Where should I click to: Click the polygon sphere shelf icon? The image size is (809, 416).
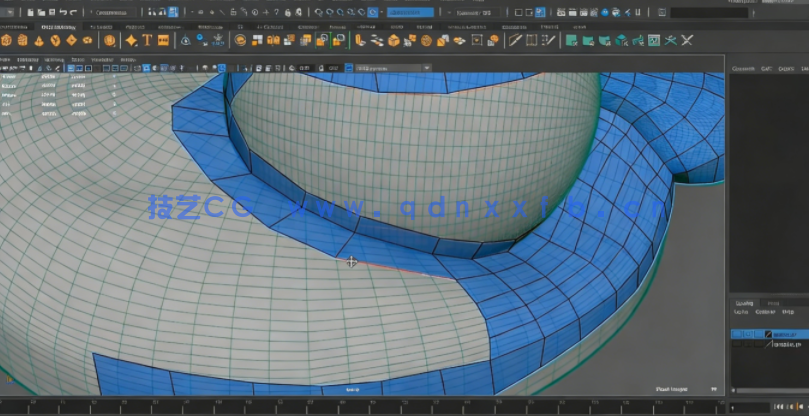(7, 40)
